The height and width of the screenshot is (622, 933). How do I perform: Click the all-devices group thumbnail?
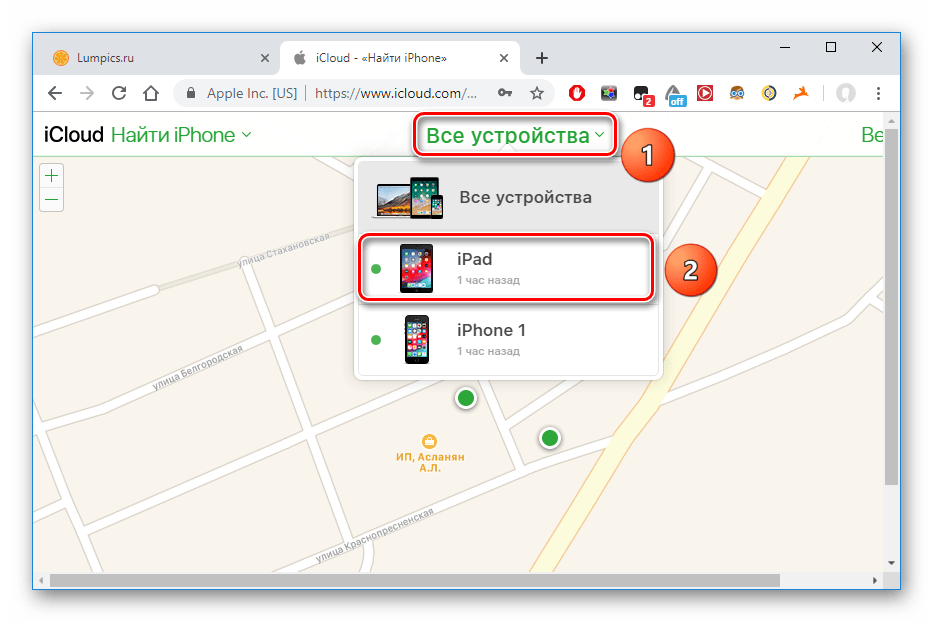pyautogui.click(x=409, y=198)
